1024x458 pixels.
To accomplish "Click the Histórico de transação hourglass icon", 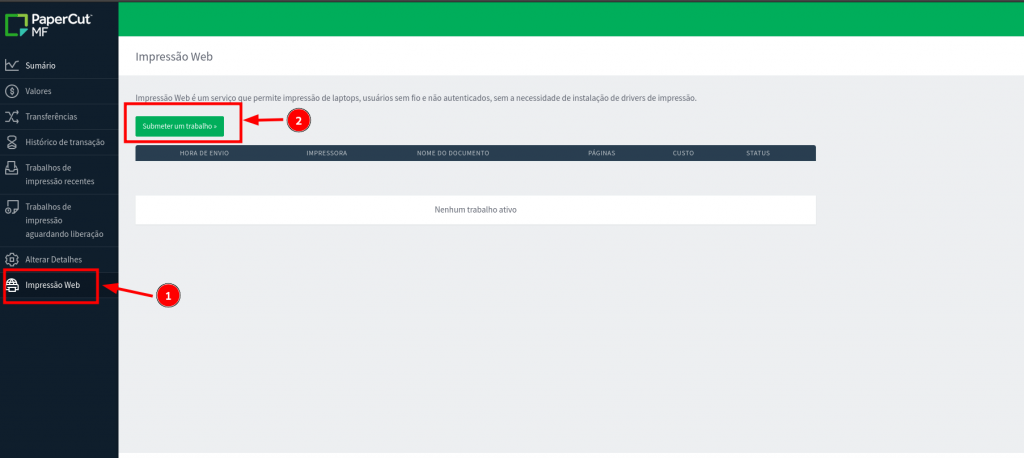I will tap(12, 142).
